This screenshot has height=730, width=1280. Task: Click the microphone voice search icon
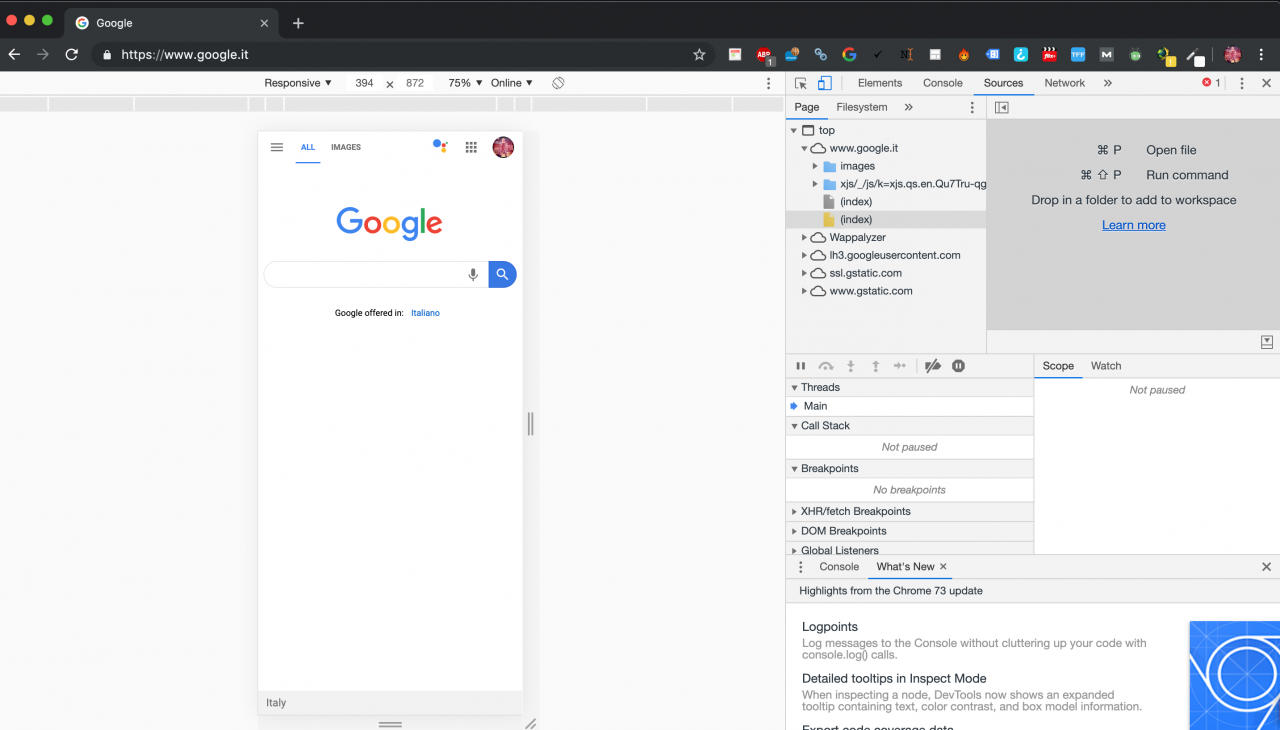[x=473, y=274]
